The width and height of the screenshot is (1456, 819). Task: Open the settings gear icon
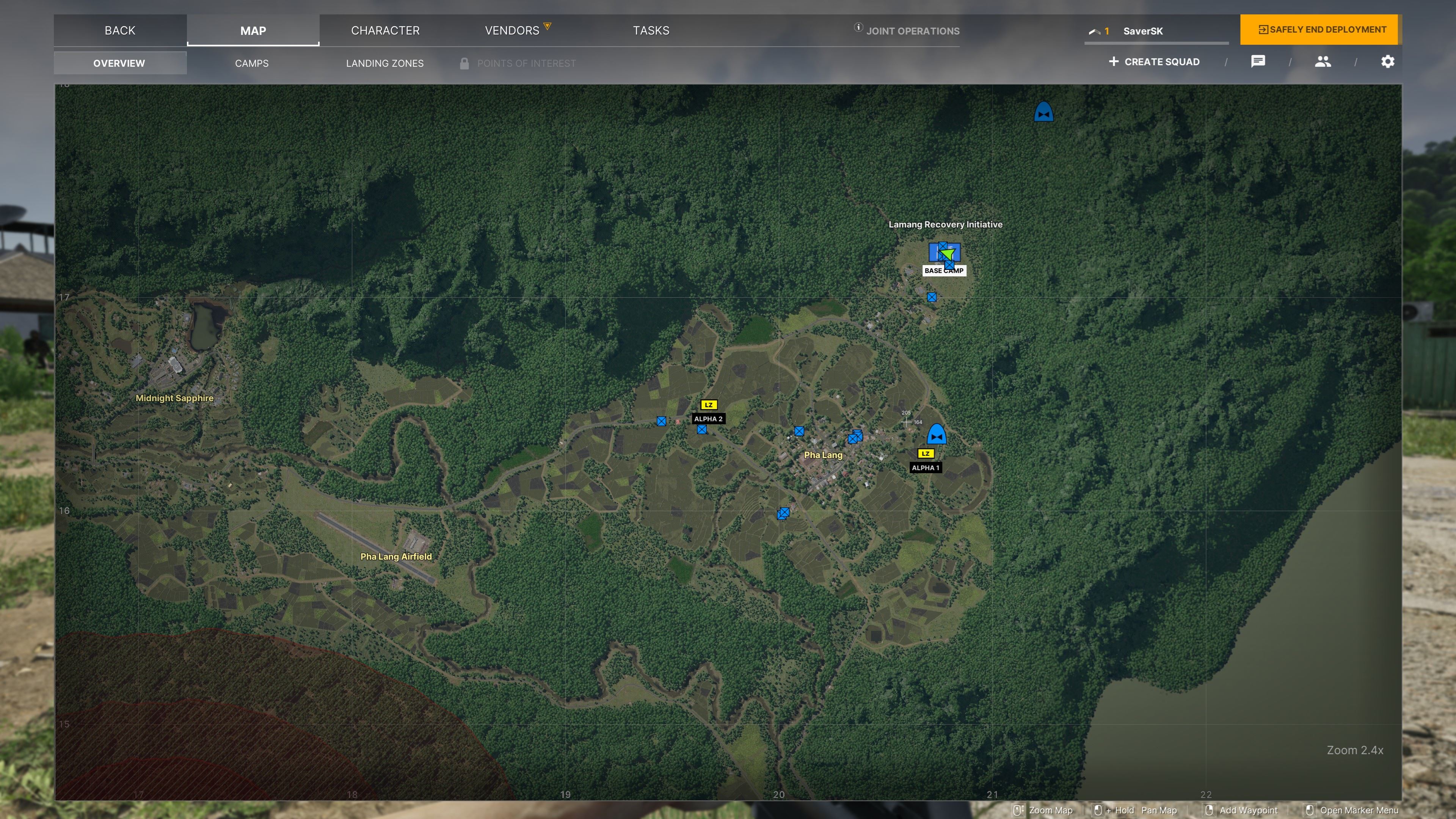[x=1388, y=61]
